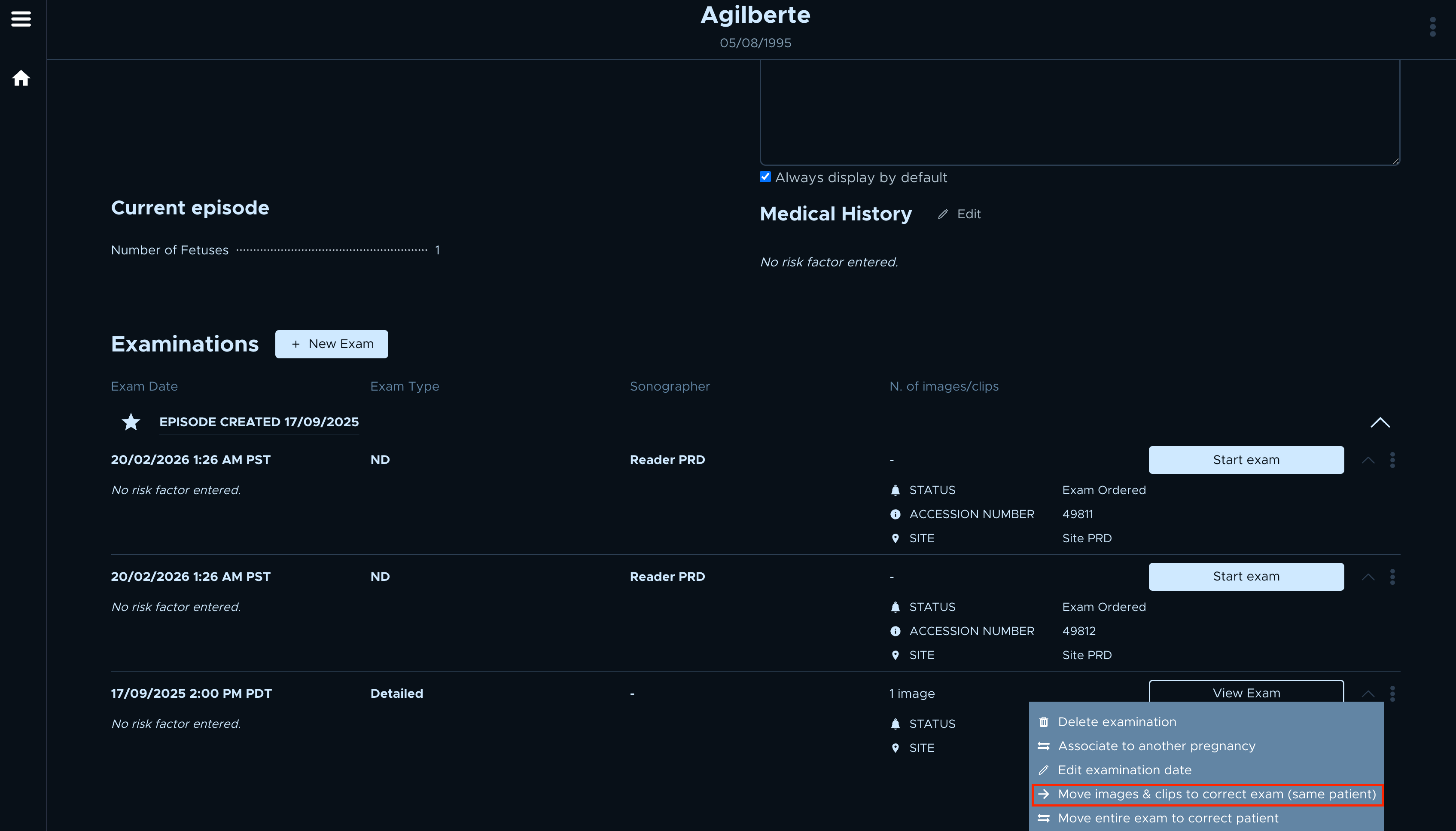The image size is (1456, 831).
Task: Start exam with accession number 49811
Action: pos(1246,460)
